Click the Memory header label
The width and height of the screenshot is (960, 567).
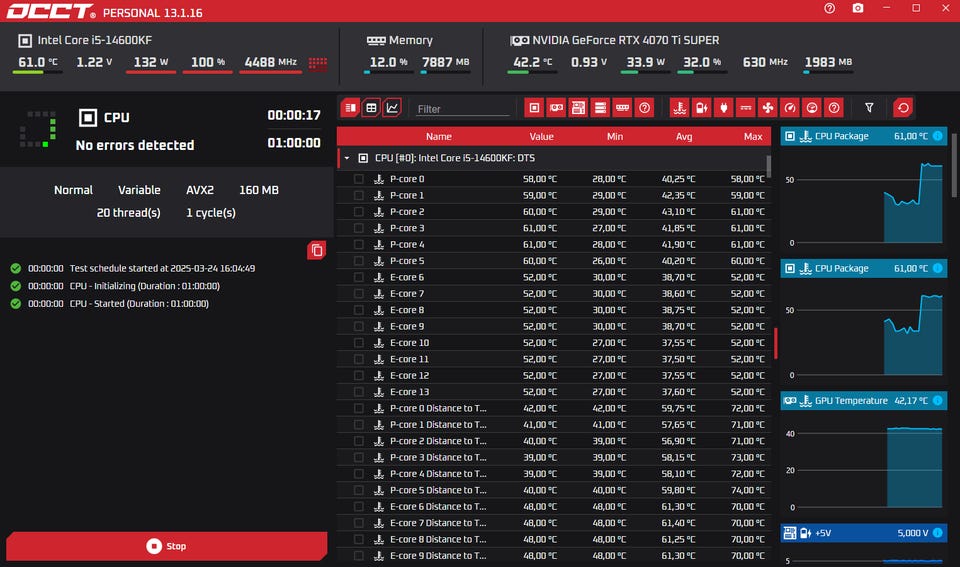tap(410, 40)
